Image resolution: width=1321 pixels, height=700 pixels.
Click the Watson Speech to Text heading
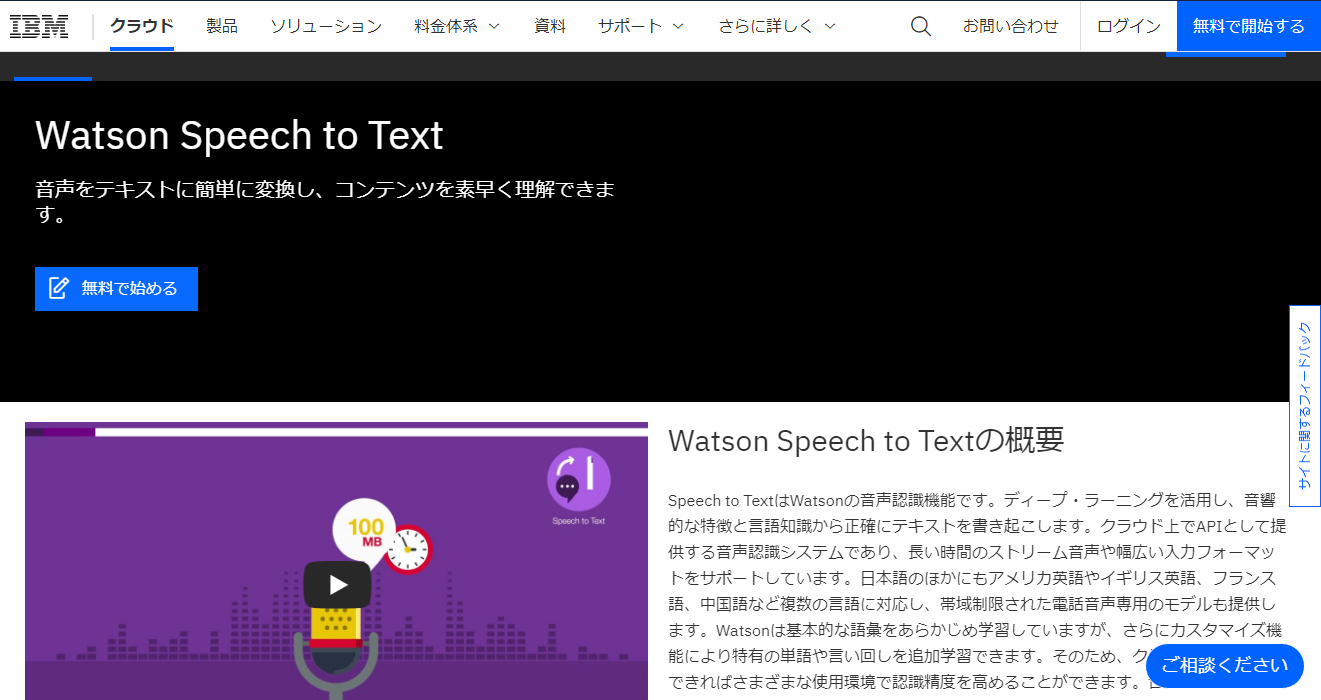point(239,135)
